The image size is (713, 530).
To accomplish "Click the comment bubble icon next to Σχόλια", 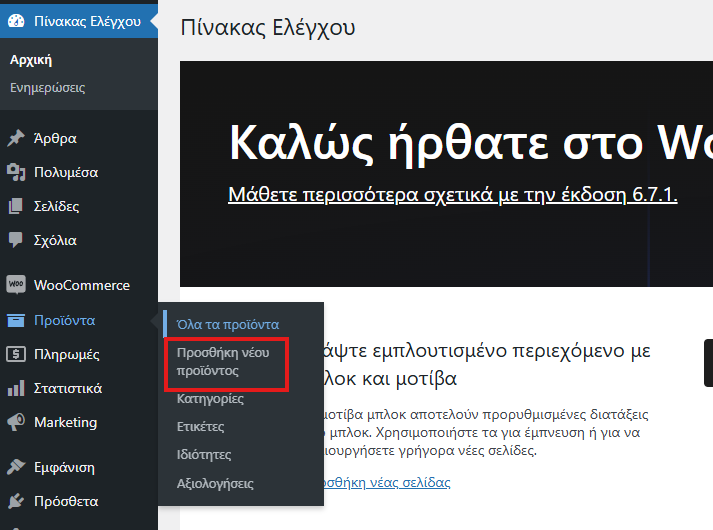I will (x=15, y=240).
